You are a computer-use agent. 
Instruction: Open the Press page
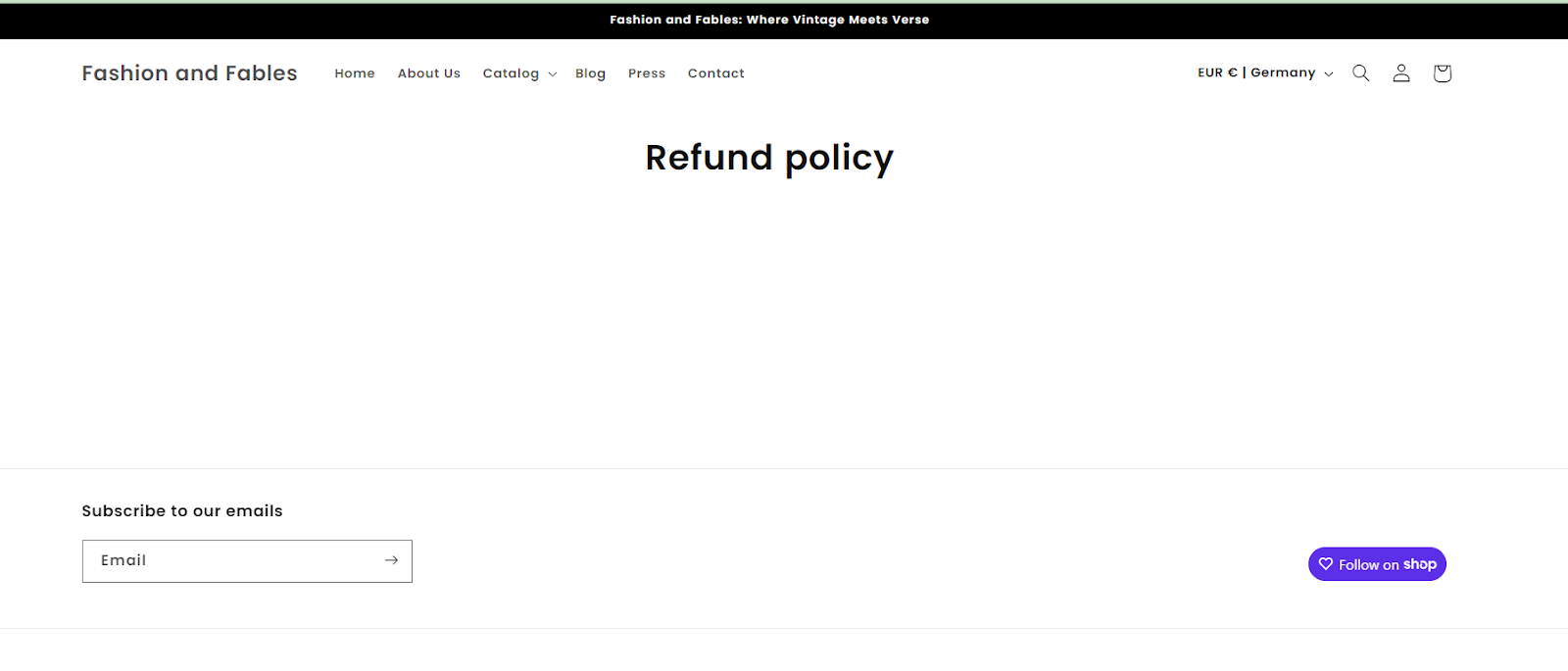[x=647, y=73]
